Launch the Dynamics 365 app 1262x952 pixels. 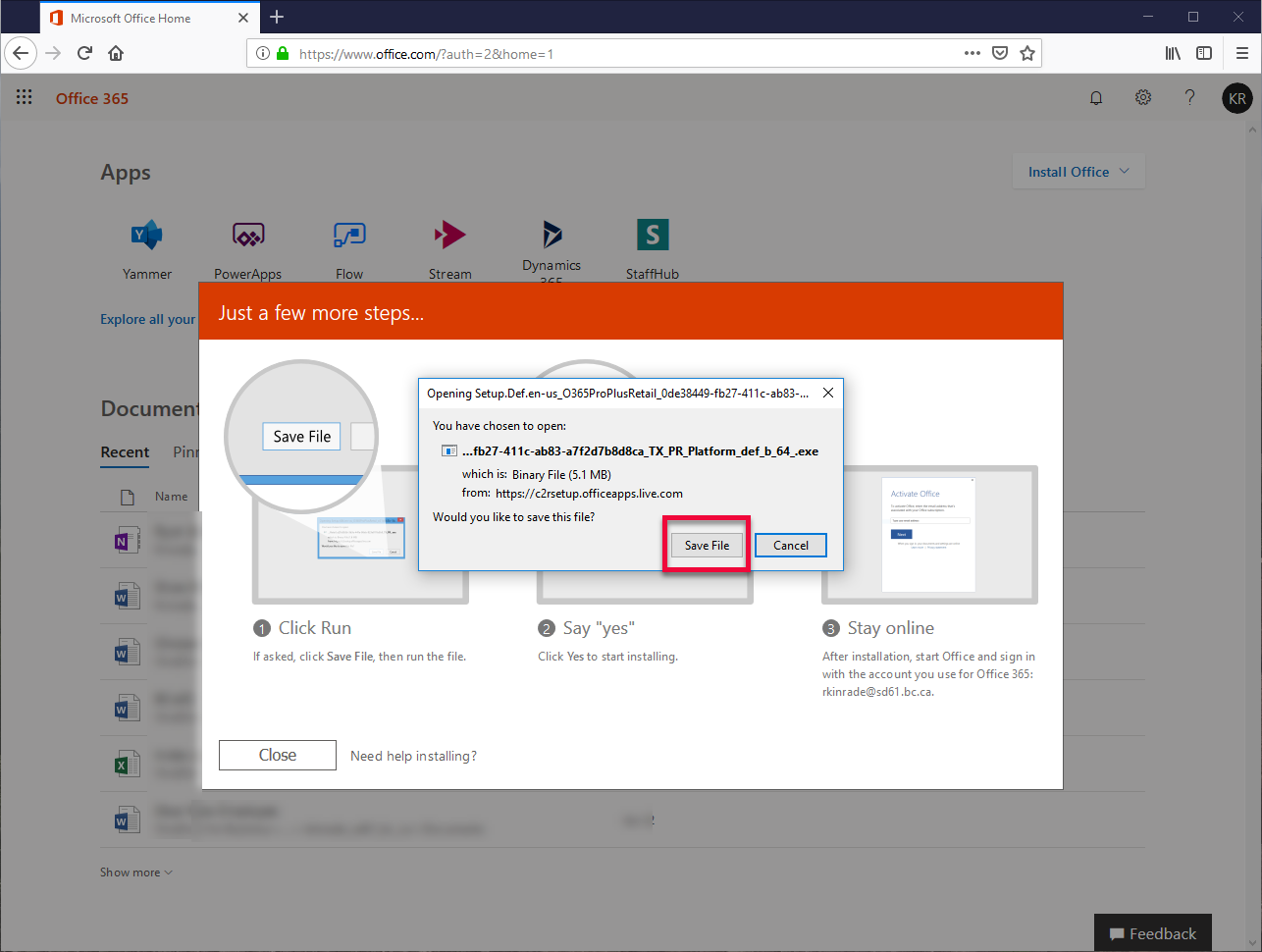552,249
